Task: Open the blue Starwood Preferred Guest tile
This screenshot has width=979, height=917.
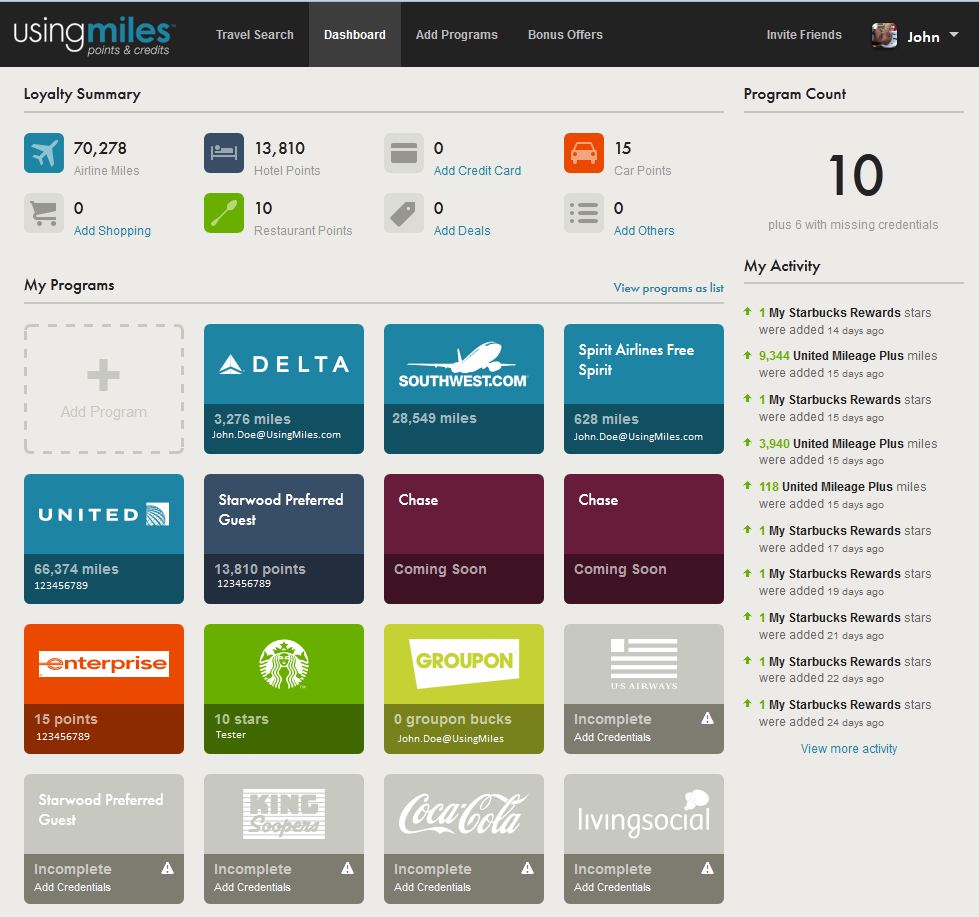Action: click(x=284, y=539)
